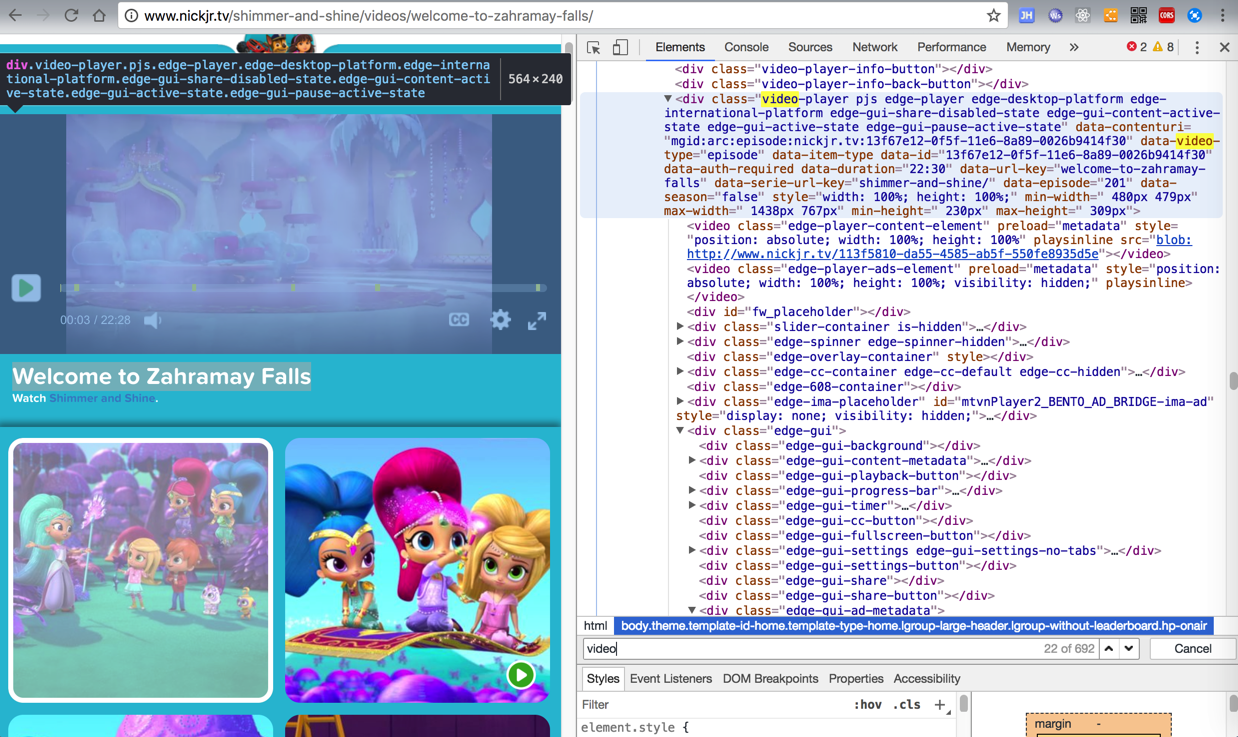Expand the slider-container is-hidden div
Screen dimensions: 1238x737
point(680,327)
